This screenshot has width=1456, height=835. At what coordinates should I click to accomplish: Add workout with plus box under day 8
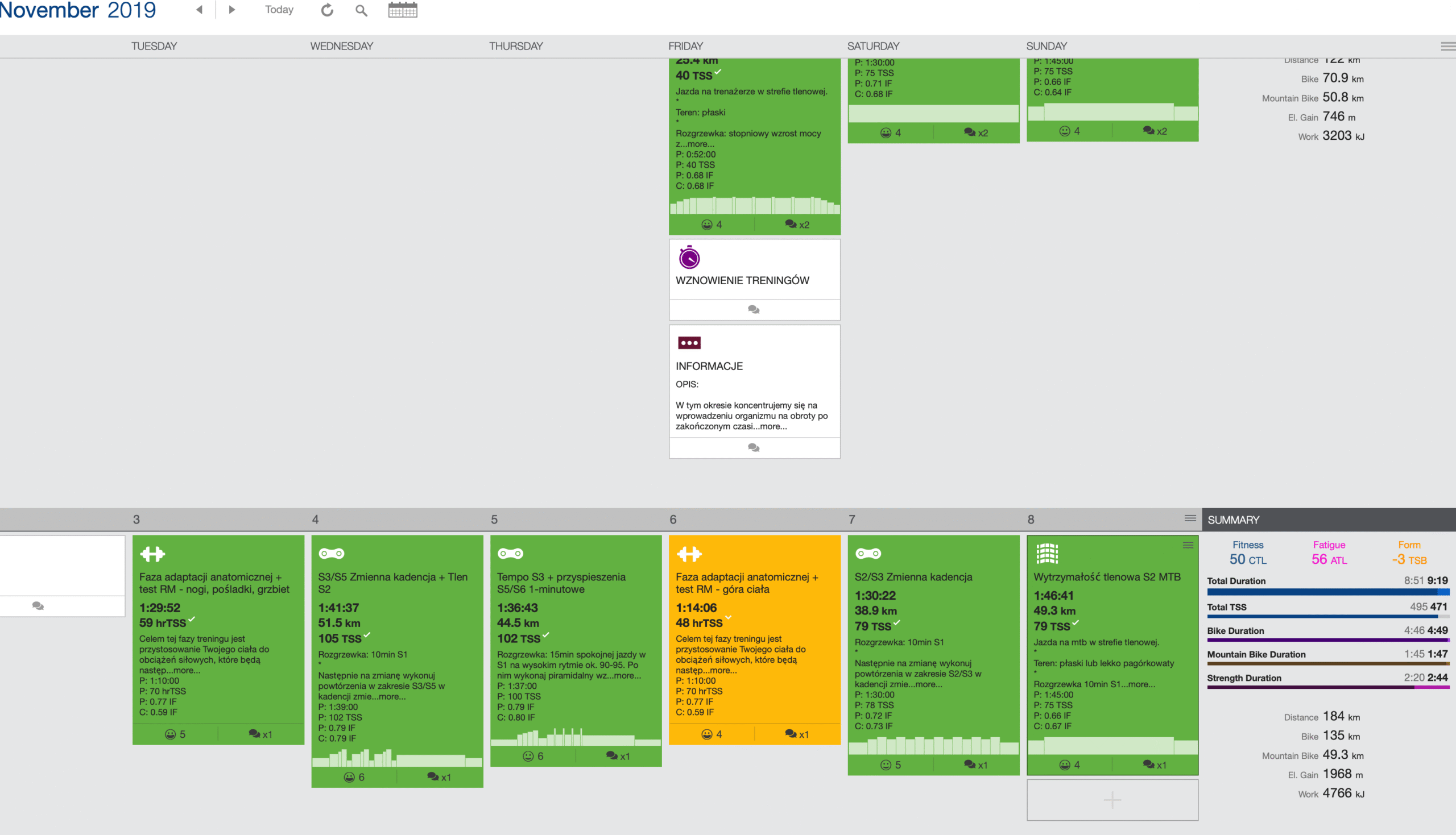coord(1112,799)
